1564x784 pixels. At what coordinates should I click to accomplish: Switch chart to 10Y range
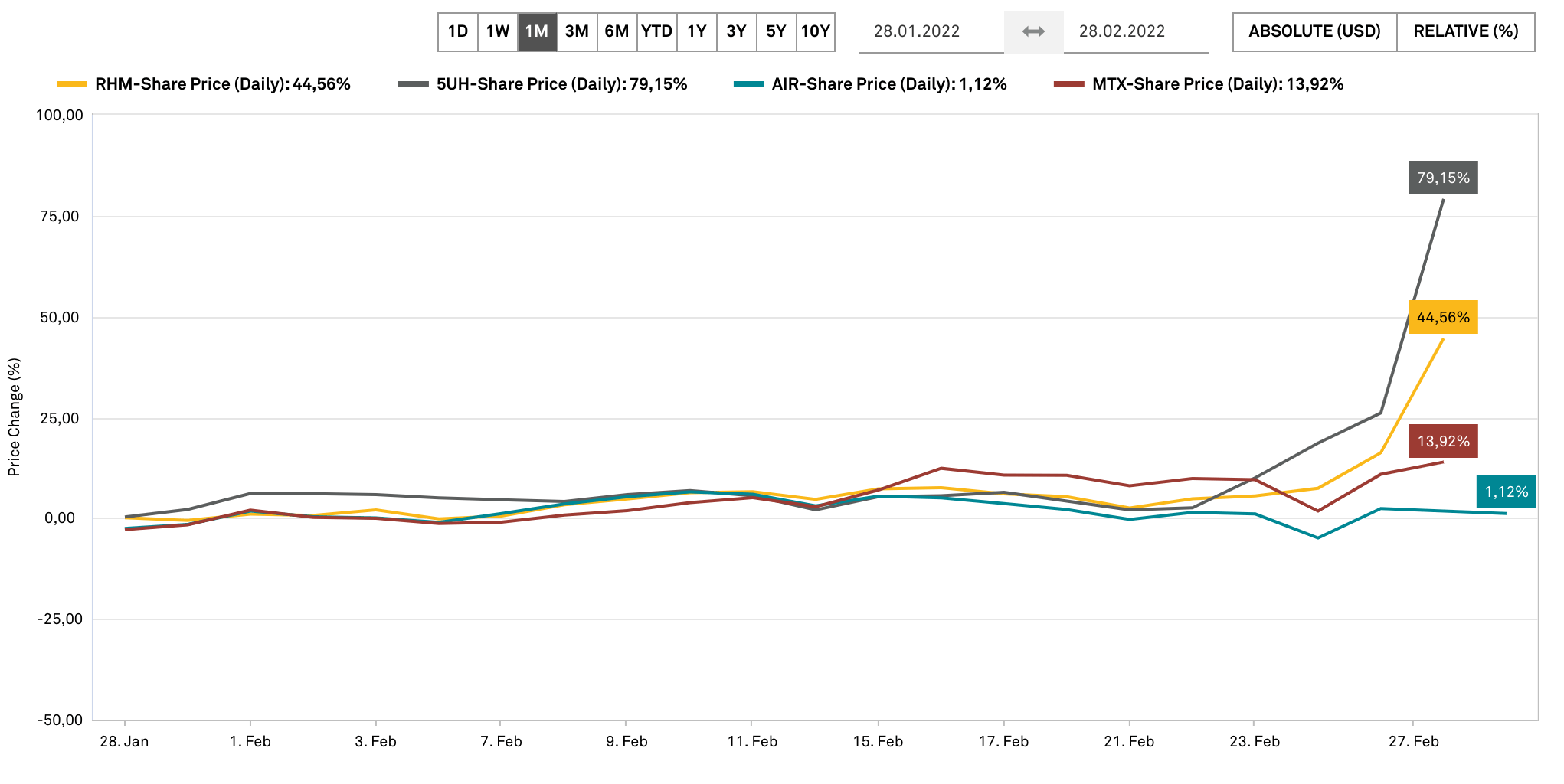(x=815, y=31)
